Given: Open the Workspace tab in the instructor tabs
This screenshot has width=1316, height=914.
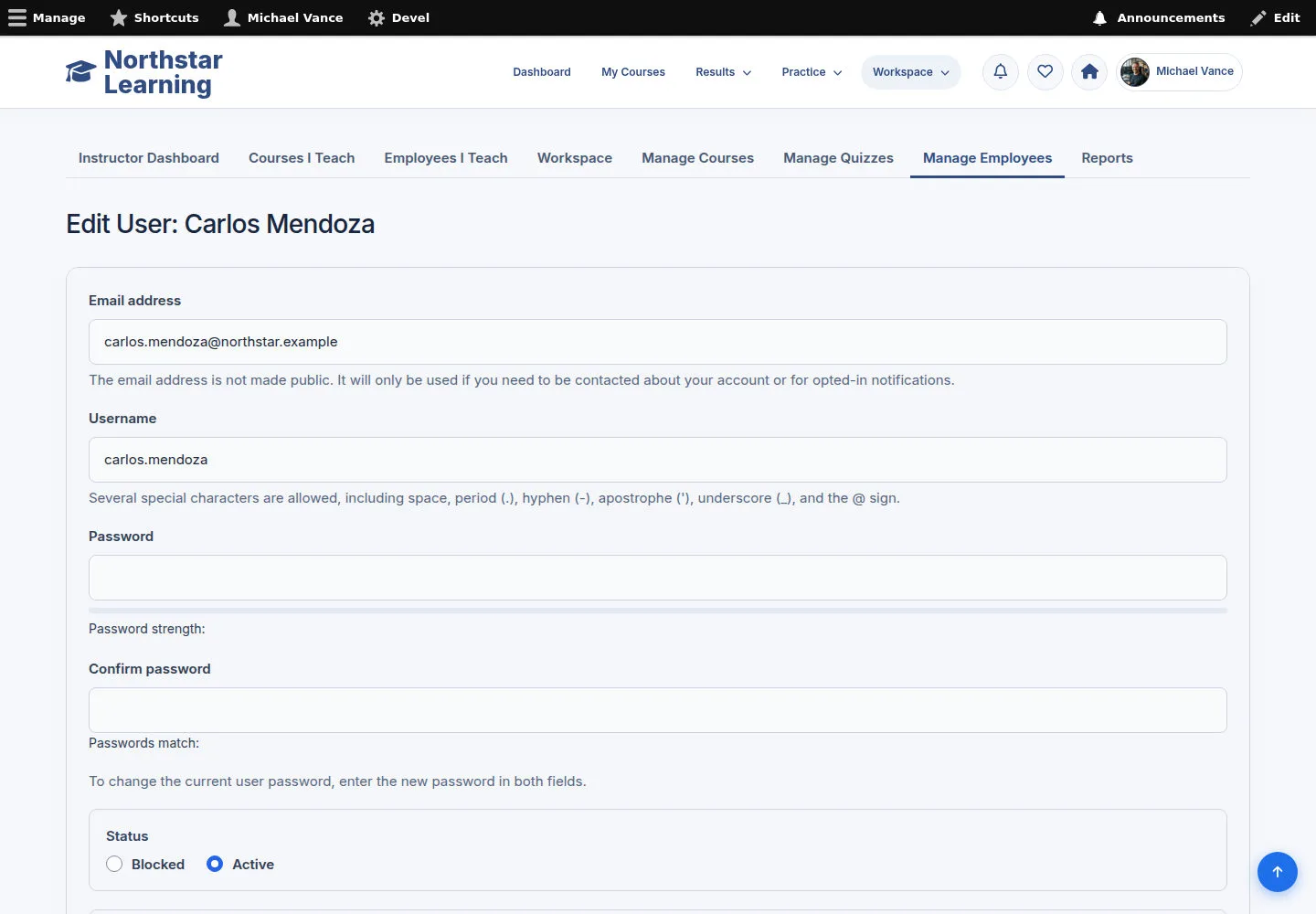Looking at the screenshot, I should point(575,158).
